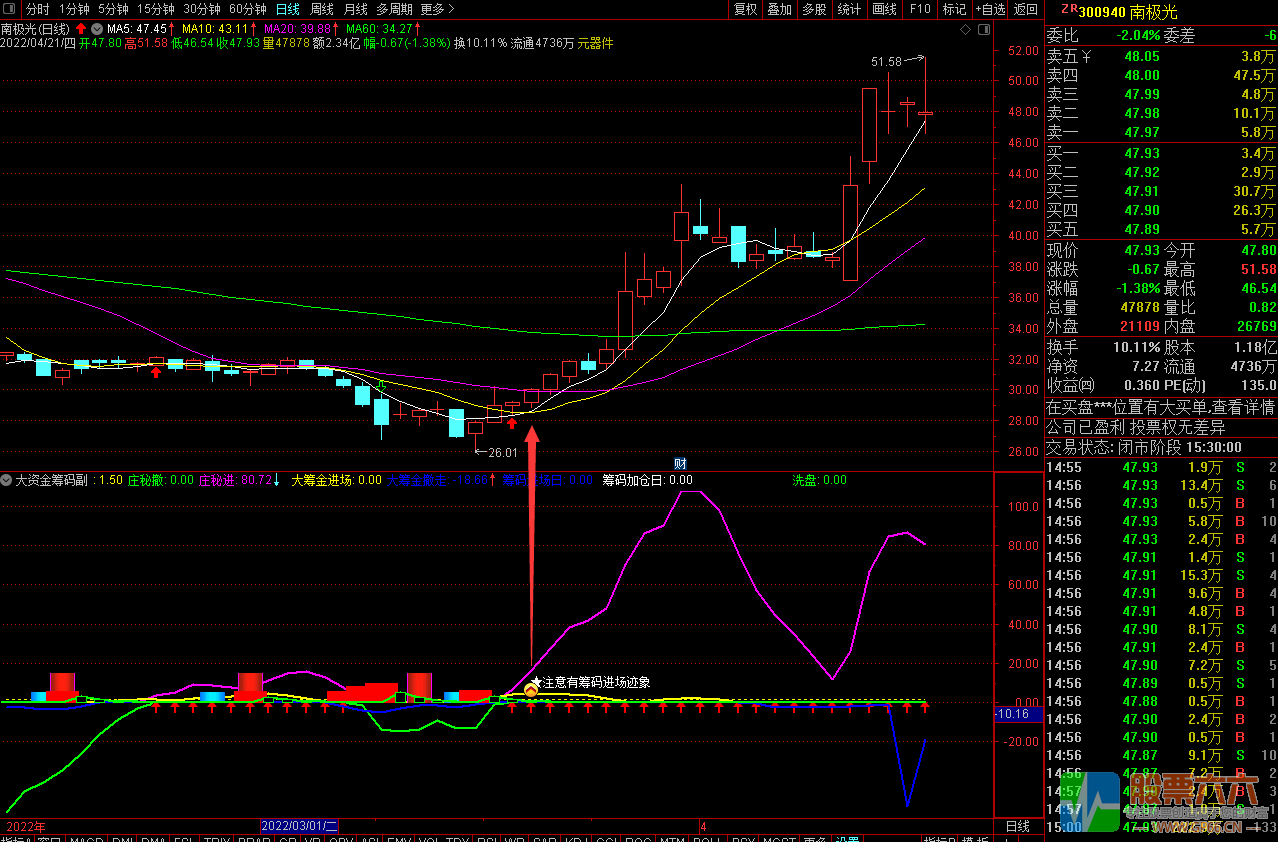Click the gold coin signal icon in the indicator pane
Screen dimensions: 1278x842
click(x=531, y=689)
